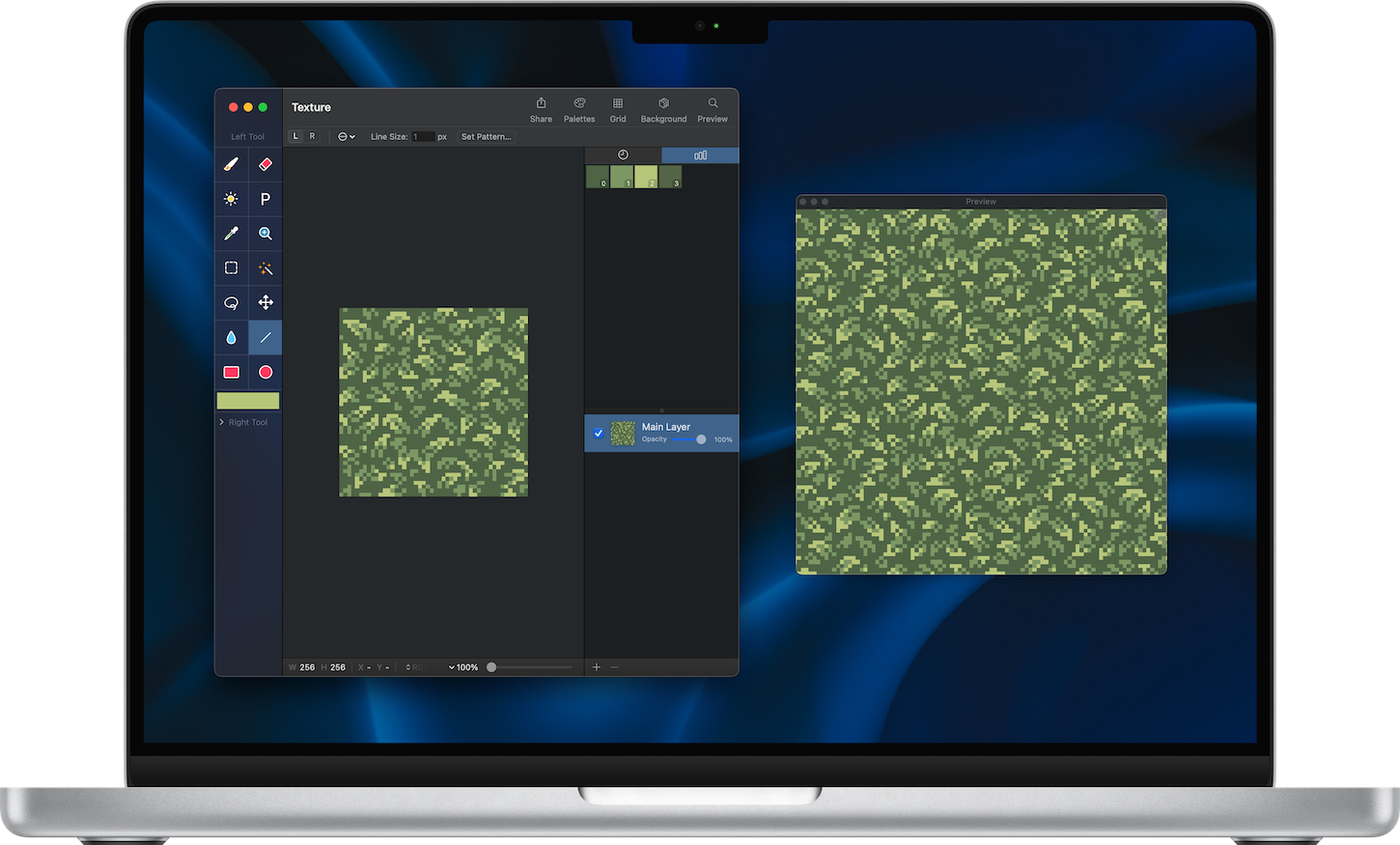Open the Palettes toolbar item
The height and width of the screenshot is (845, 1400).
click(579, 110)
